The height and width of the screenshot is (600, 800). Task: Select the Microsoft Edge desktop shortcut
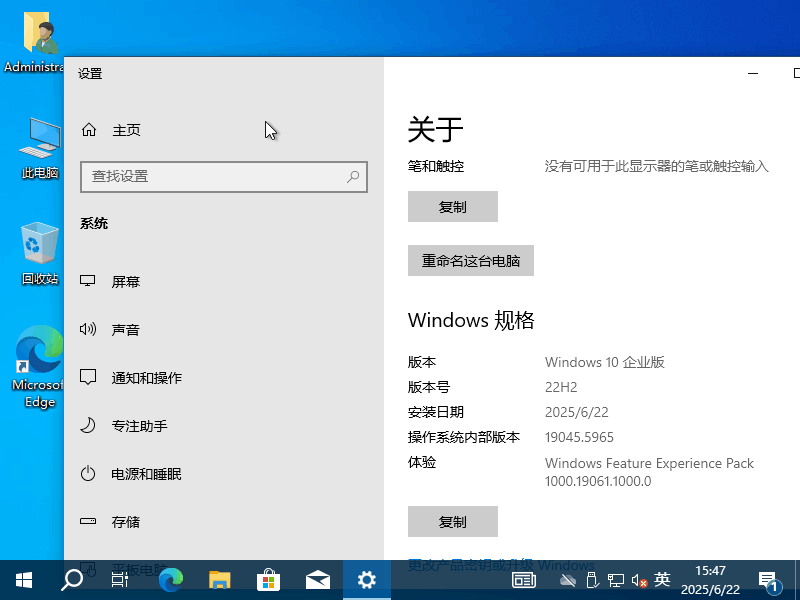tap(39, 366)
